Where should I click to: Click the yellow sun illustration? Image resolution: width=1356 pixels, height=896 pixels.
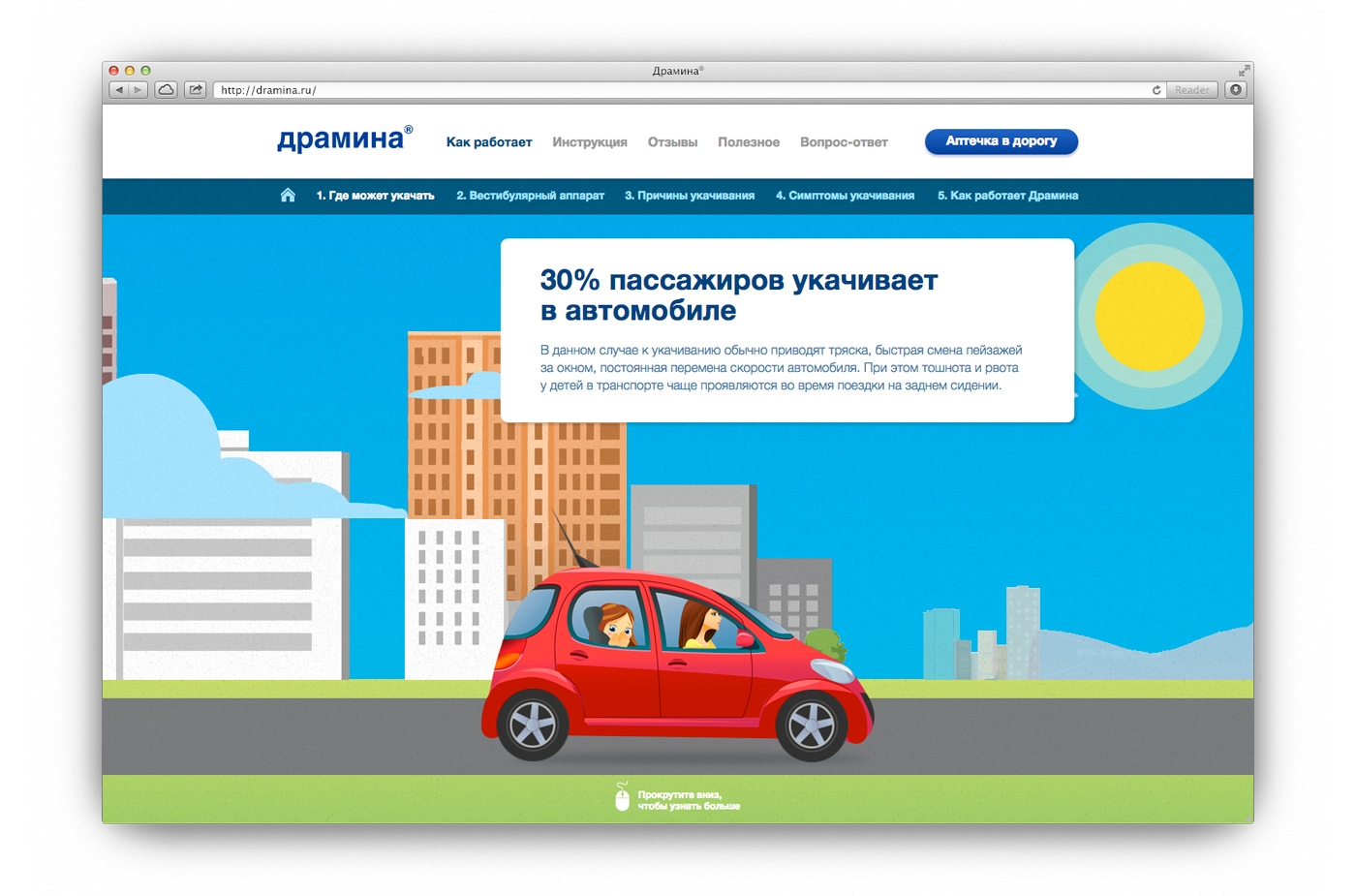[x=1149, y=316]
